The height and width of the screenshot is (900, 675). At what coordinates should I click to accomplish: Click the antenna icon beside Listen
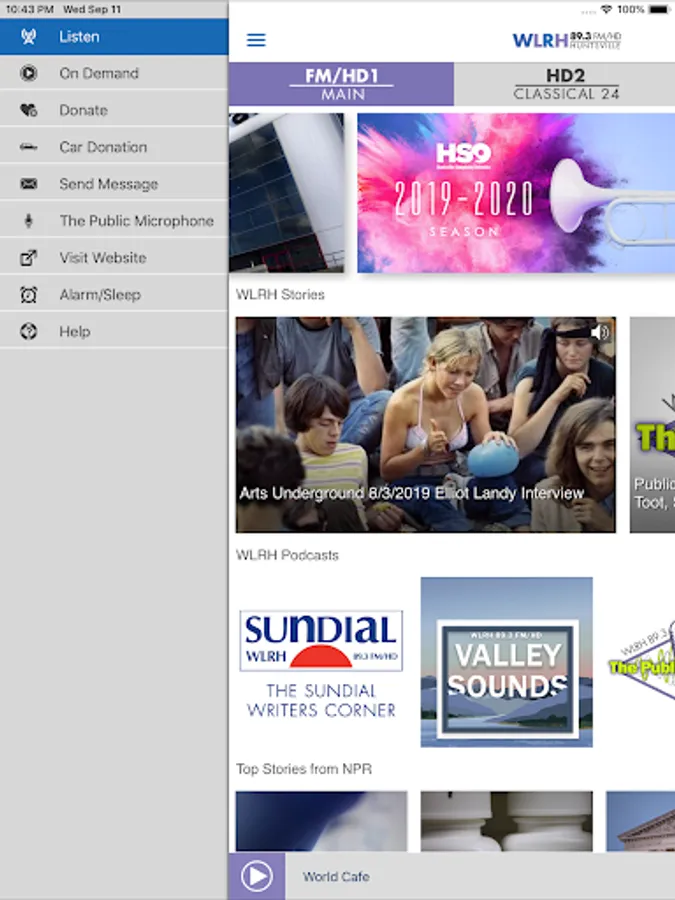(28, 37)
